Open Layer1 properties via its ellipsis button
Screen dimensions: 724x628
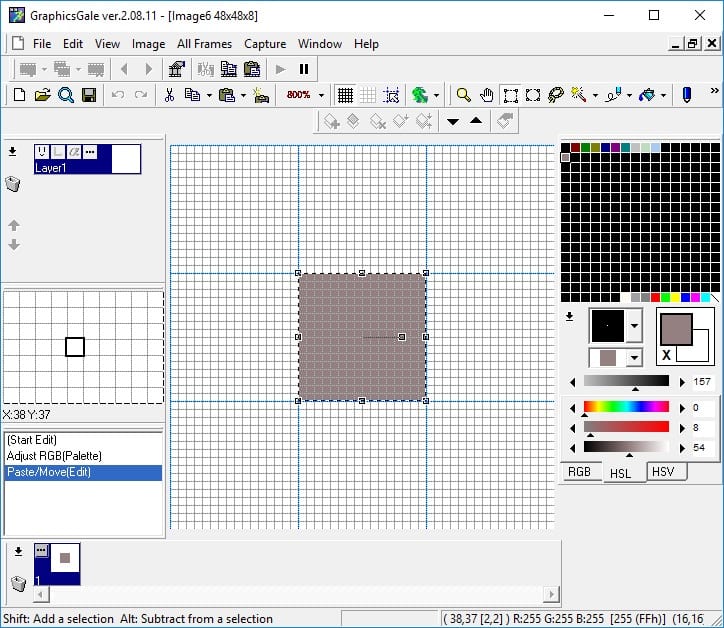pos(90,151)
